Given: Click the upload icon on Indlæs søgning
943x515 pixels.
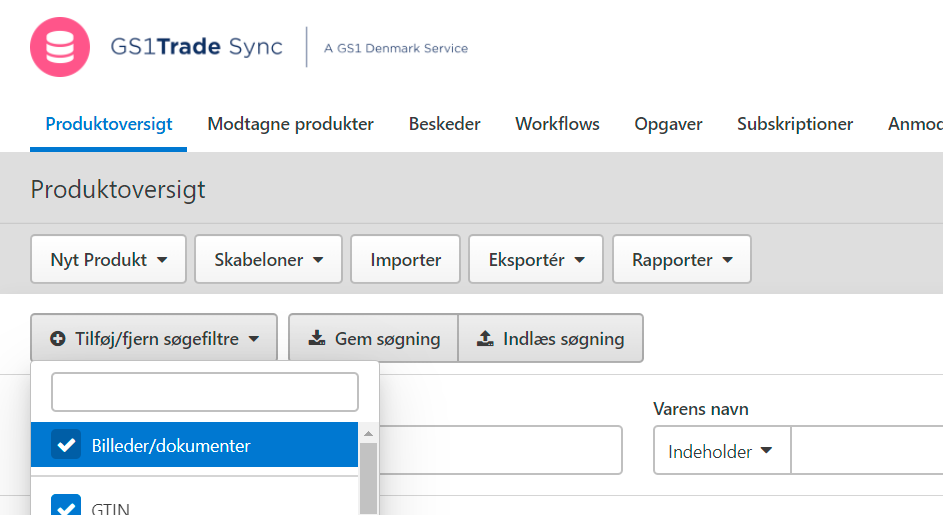Looking at the screenshot, I should [486, 339].
